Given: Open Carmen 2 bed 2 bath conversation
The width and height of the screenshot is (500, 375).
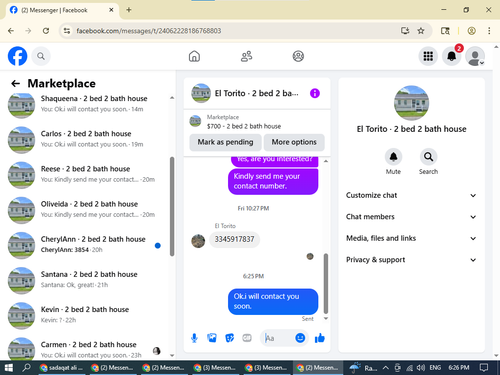Looking at the screenshot, I should tap(87, 349).
